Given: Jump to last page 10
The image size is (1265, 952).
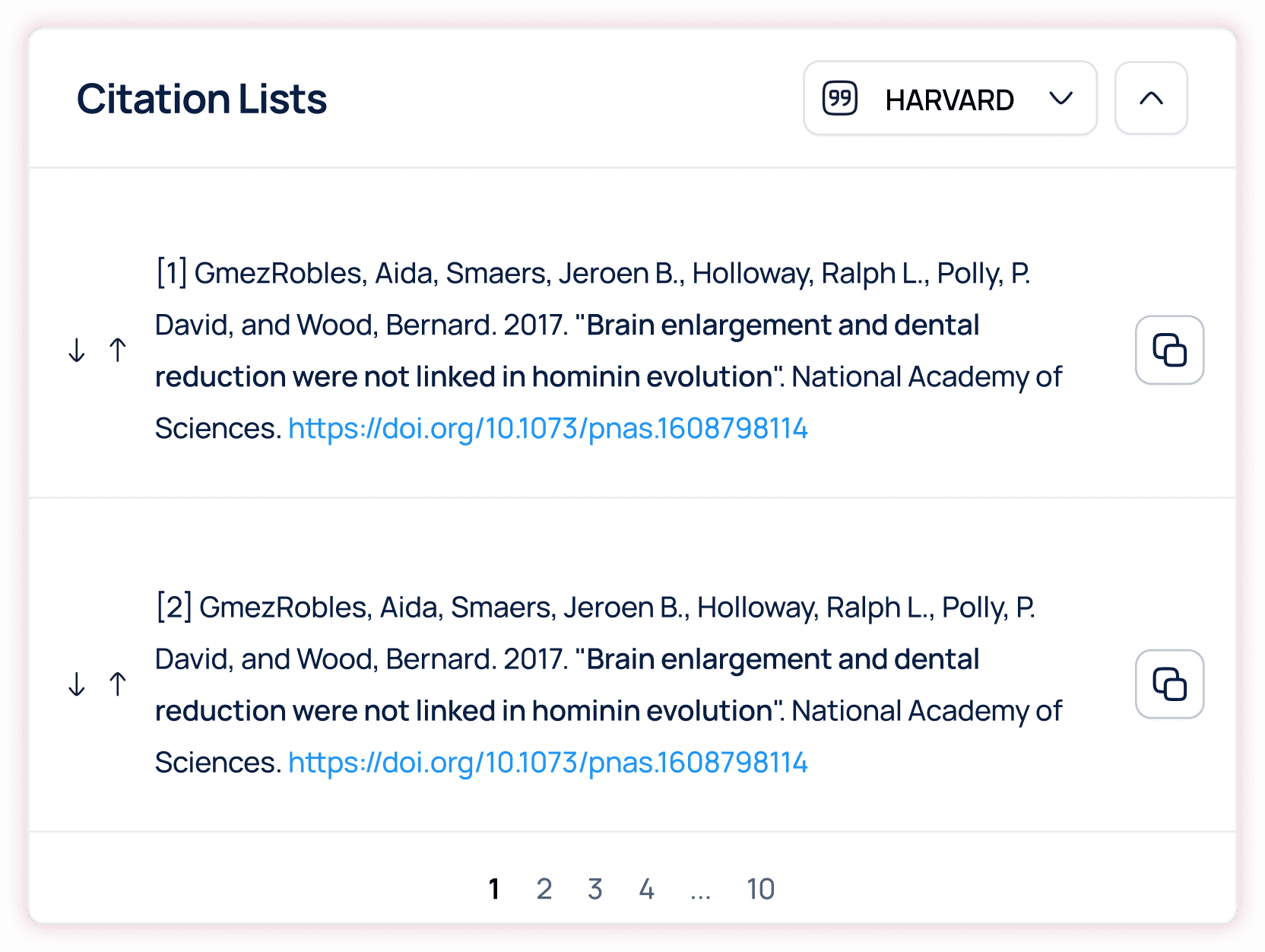Looking at the screenshot, I should (760, 889).
